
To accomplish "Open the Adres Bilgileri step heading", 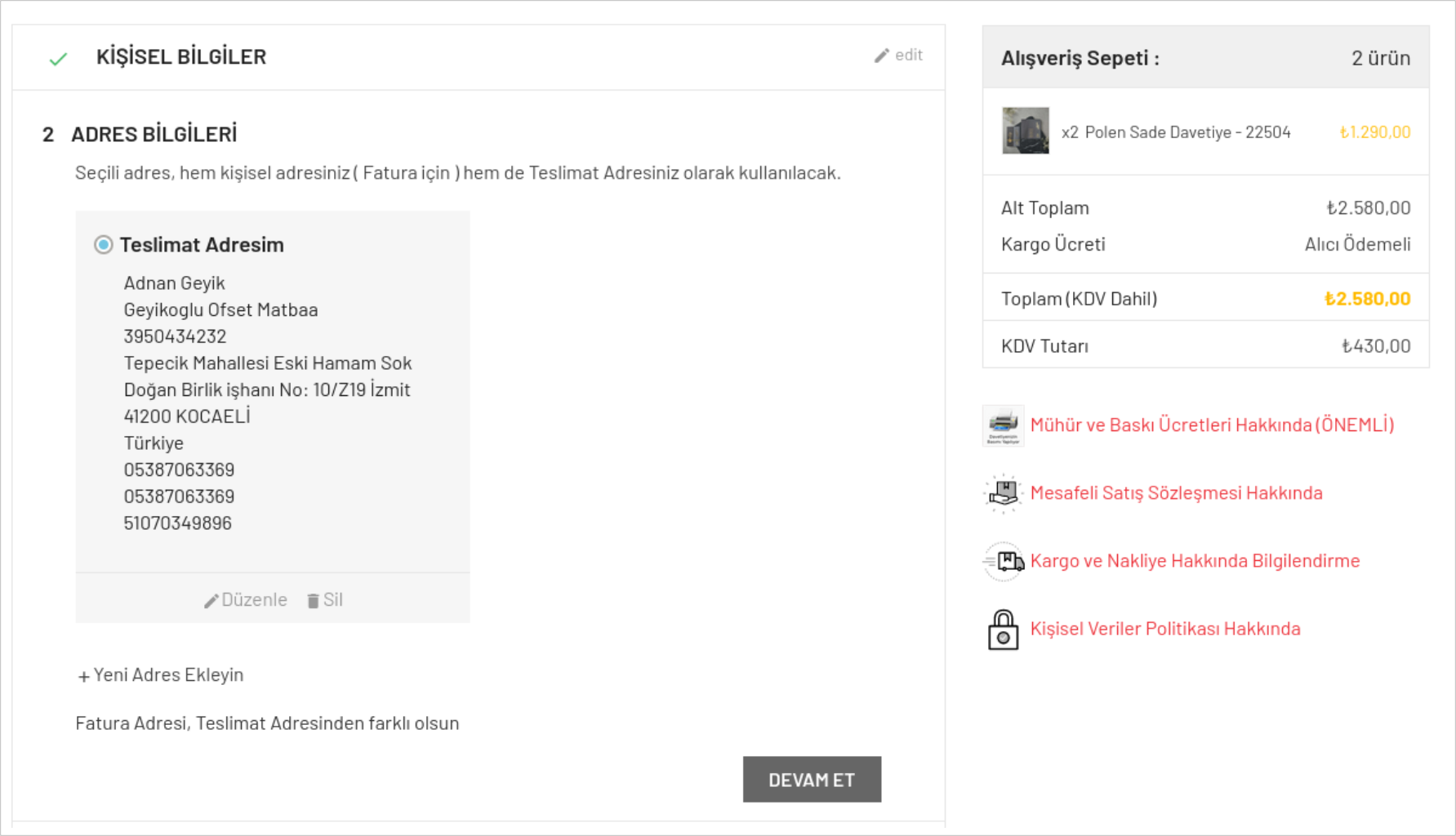I will pos(154,135).
